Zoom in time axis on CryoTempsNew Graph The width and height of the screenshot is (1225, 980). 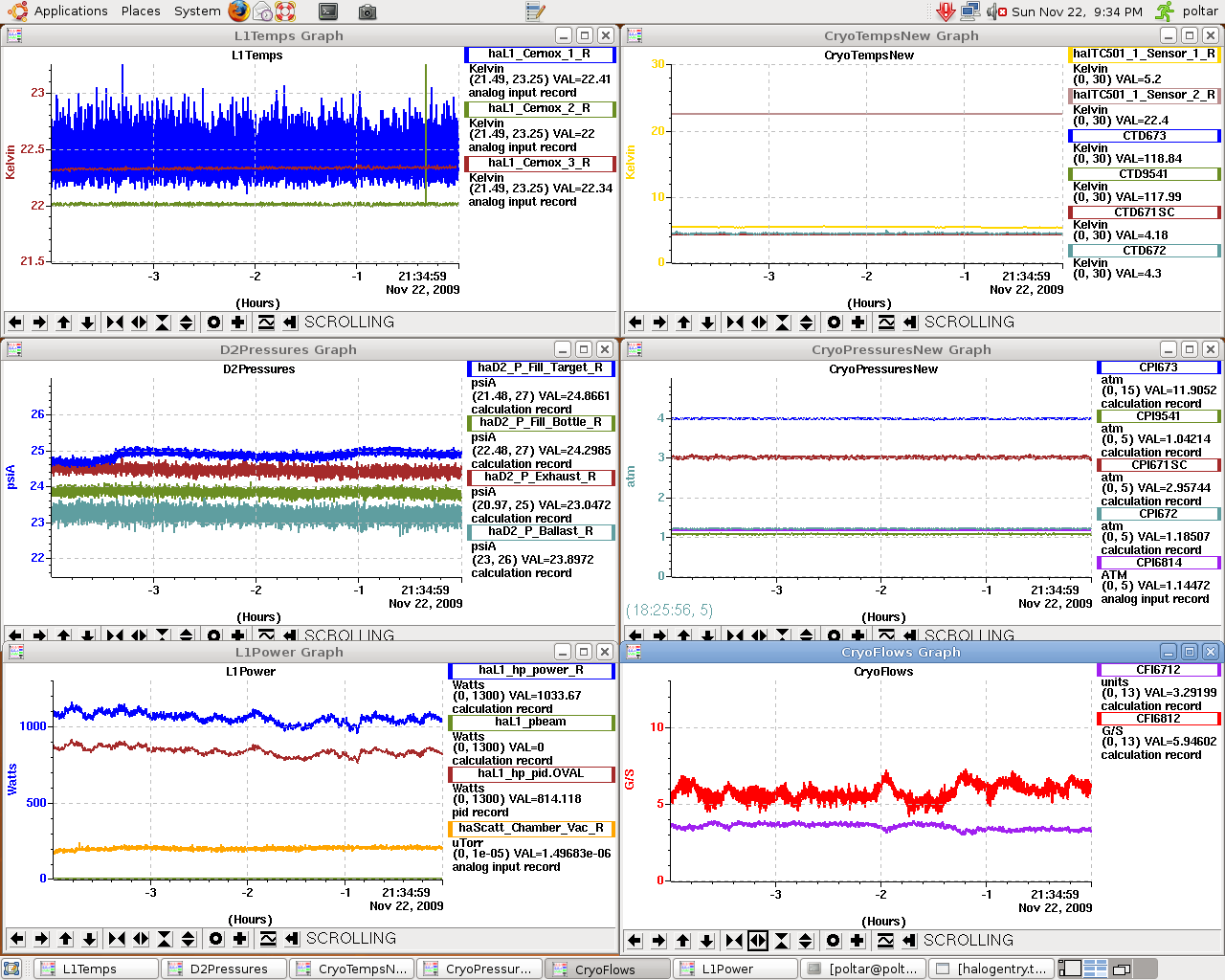click(735, 323)
